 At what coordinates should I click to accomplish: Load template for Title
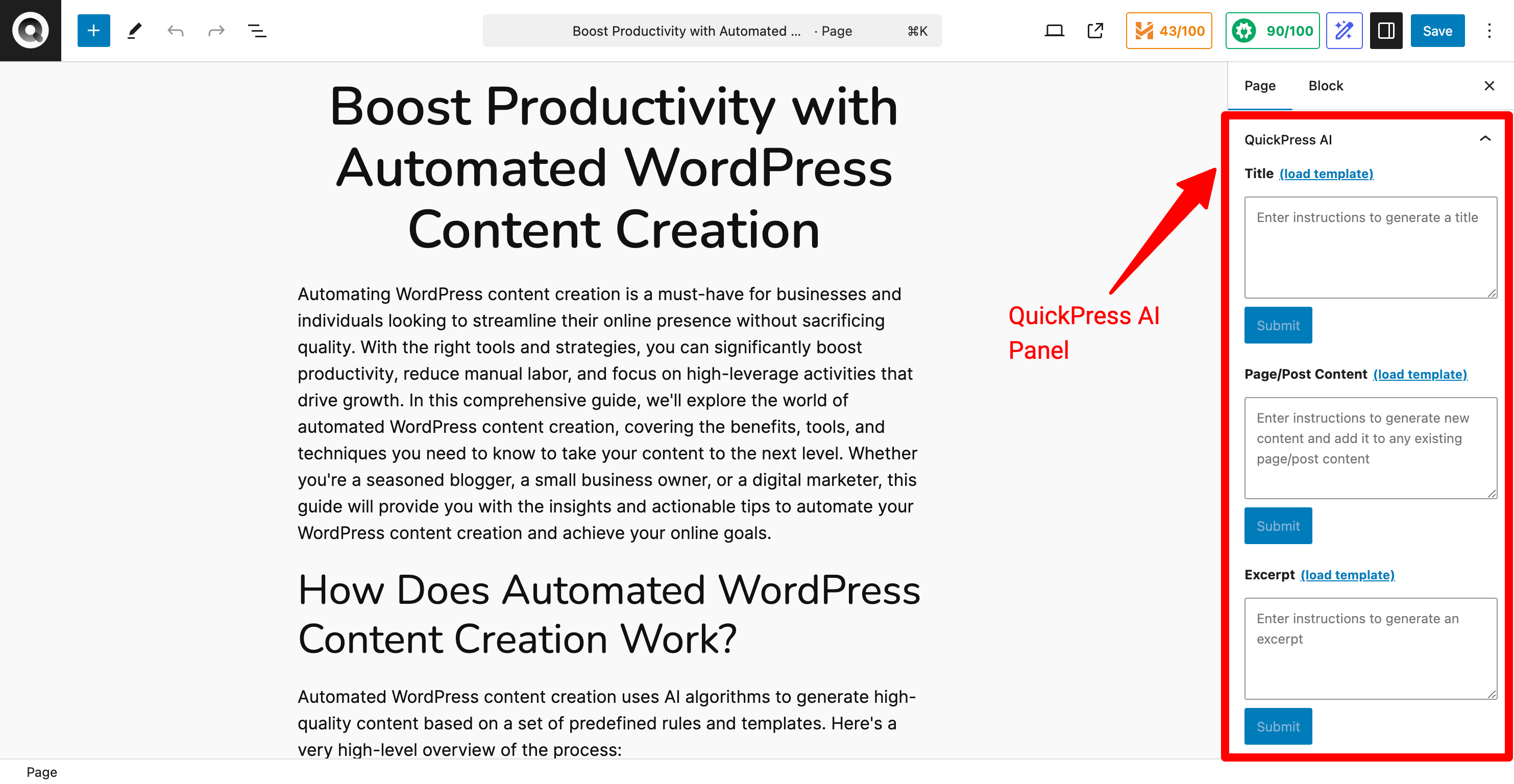1326,174
